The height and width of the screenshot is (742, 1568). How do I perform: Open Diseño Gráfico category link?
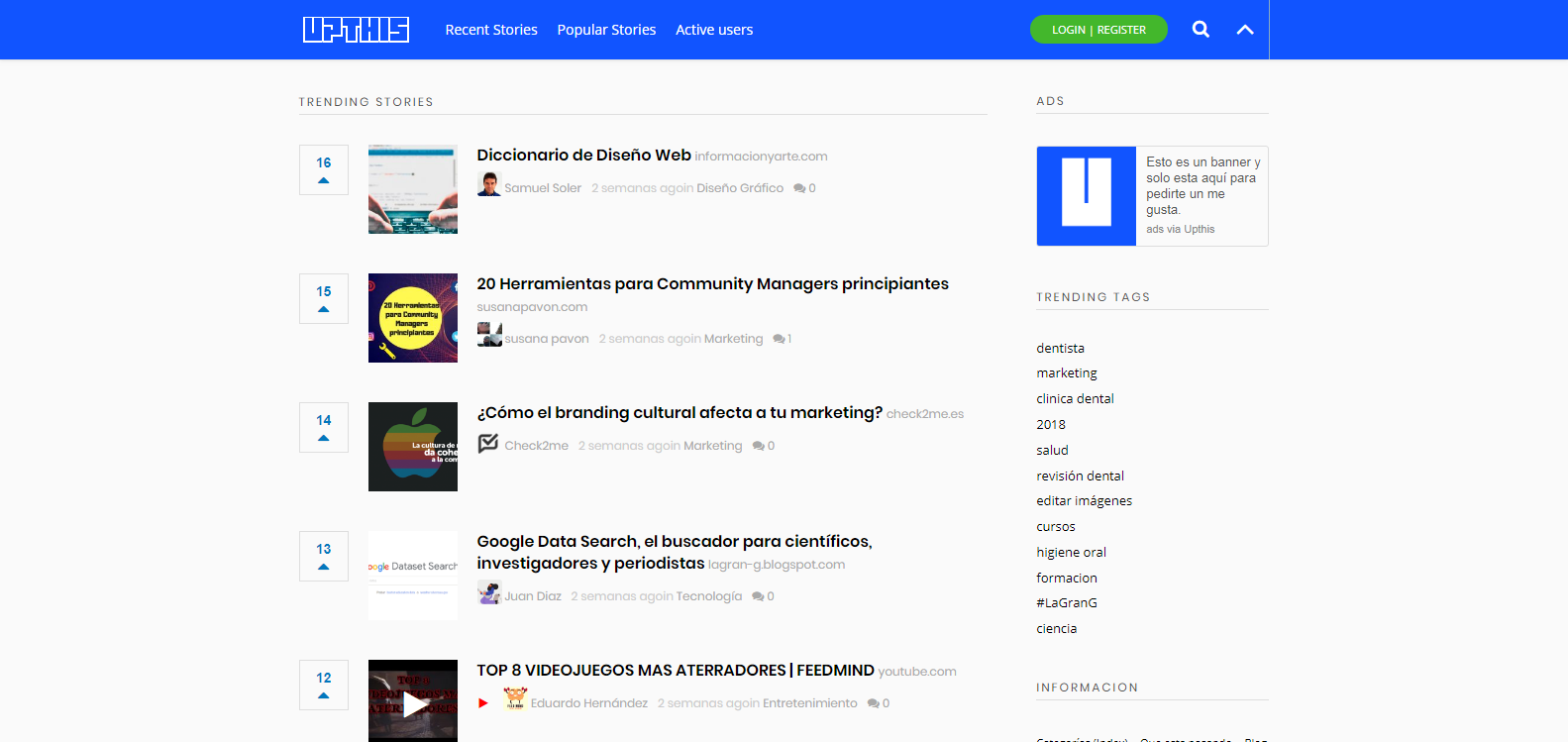(x=740, y=188)
